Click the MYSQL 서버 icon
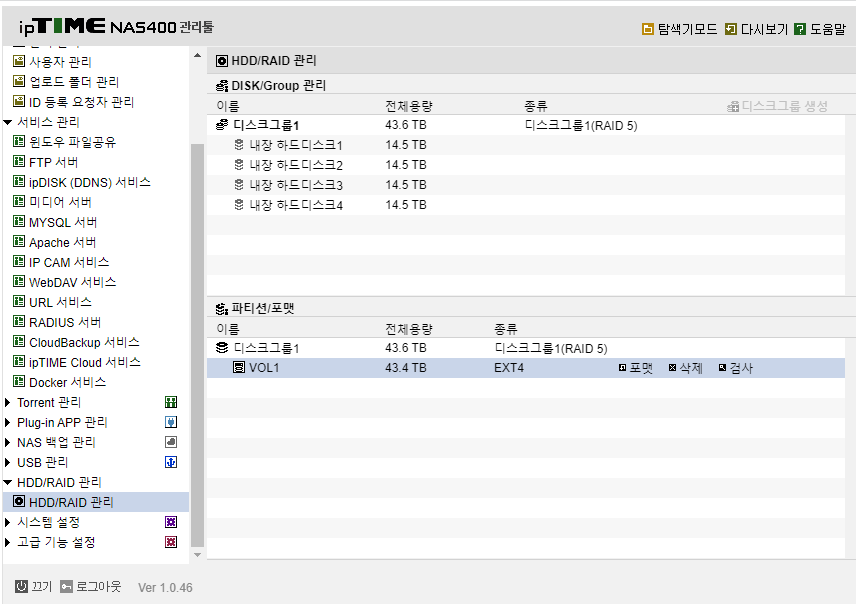856x604 pixels. point(19,222)
